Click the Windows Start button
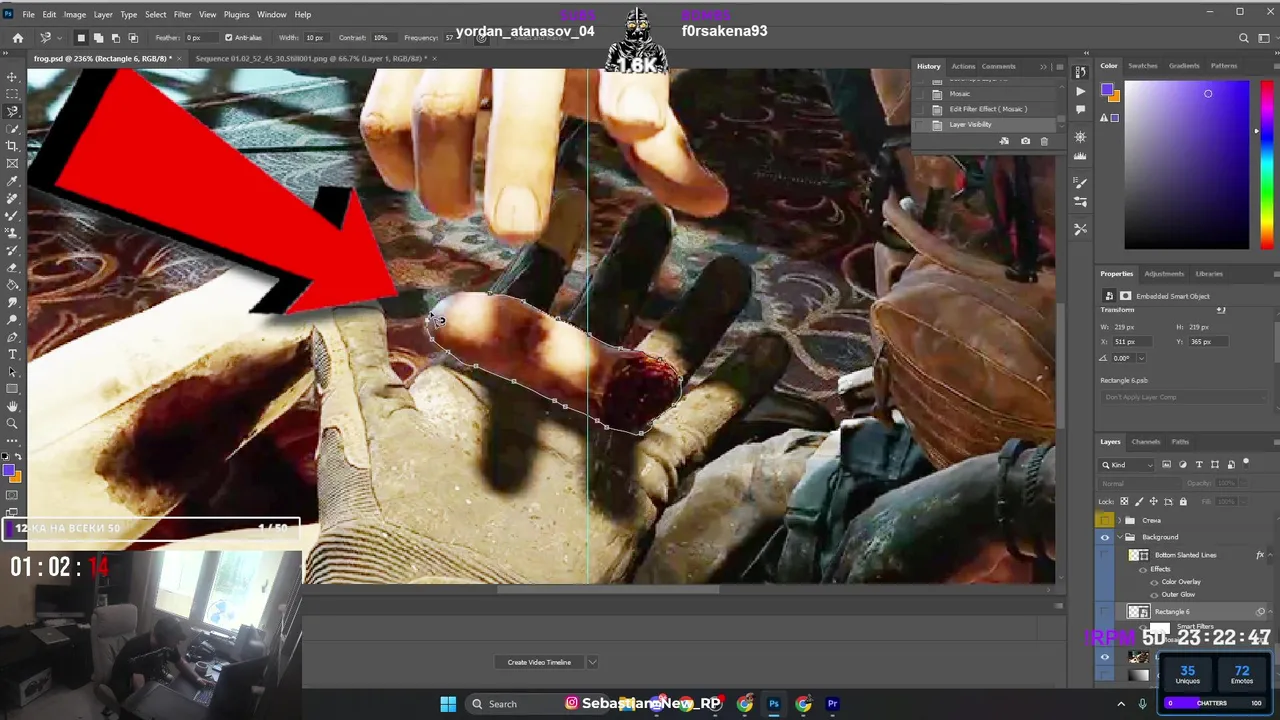This screenshot has height=720, width=1280. tap(448, 704)
